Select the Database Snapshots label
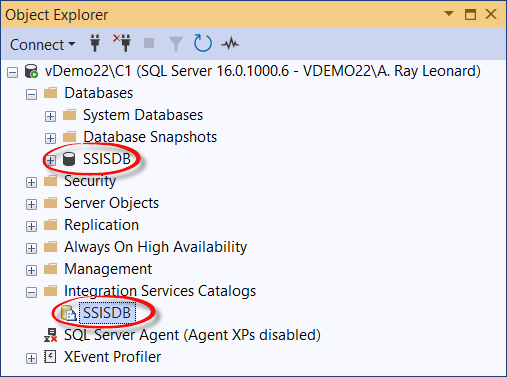This screenshot has height=377, width=507. 150,137
